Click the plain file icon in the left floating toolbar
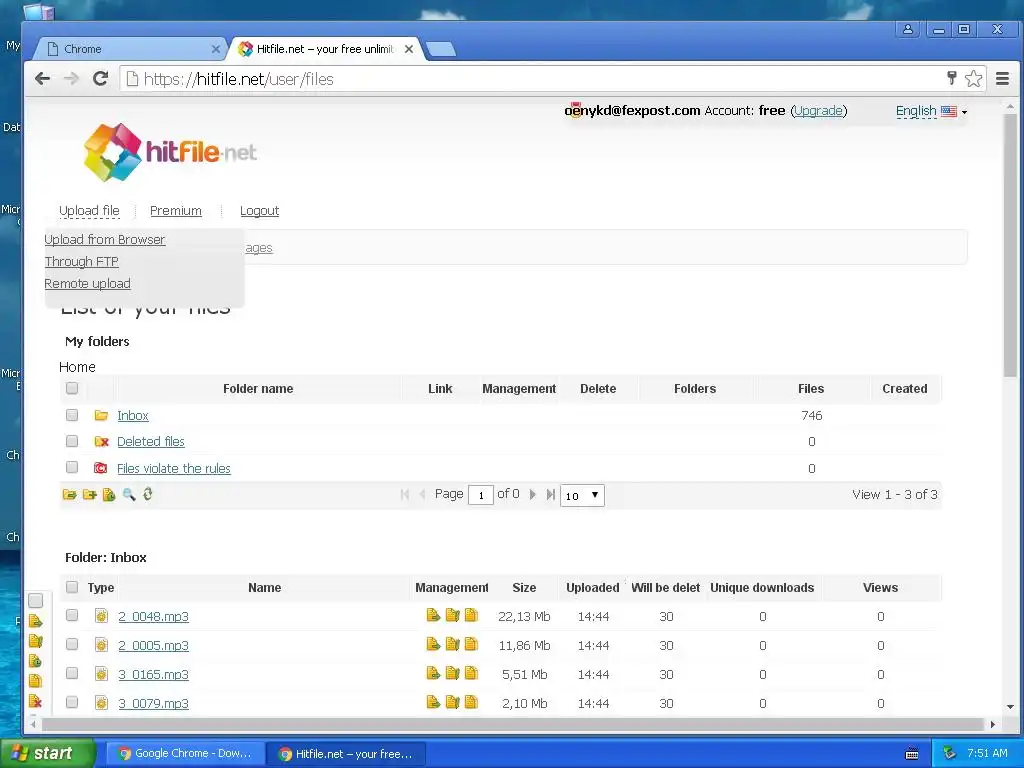The height and width of the screenshot is (768, 1024). tap(36, 681)
